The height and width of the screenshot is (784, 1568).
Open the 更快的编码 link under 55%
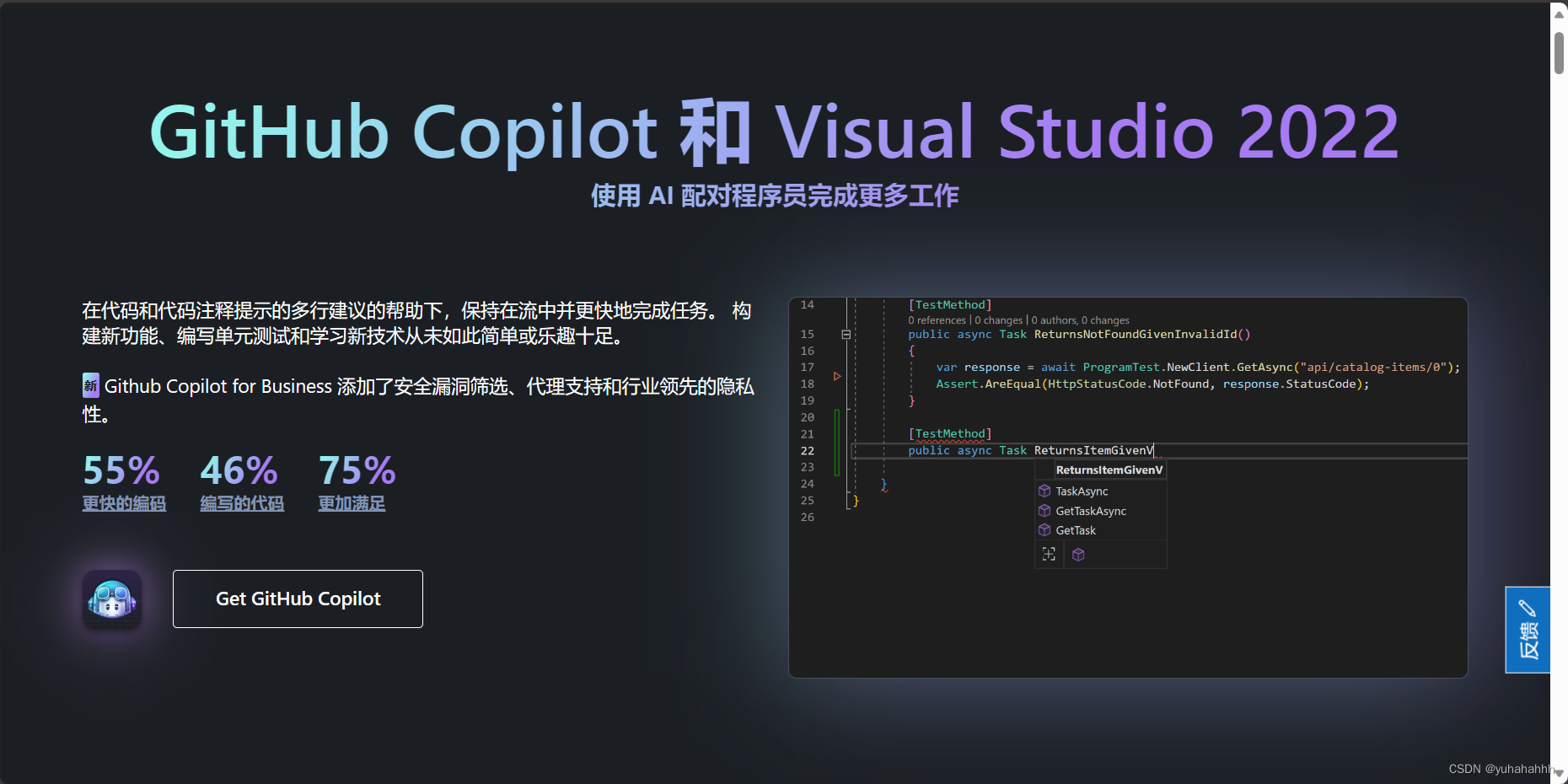tap(124, 503)
